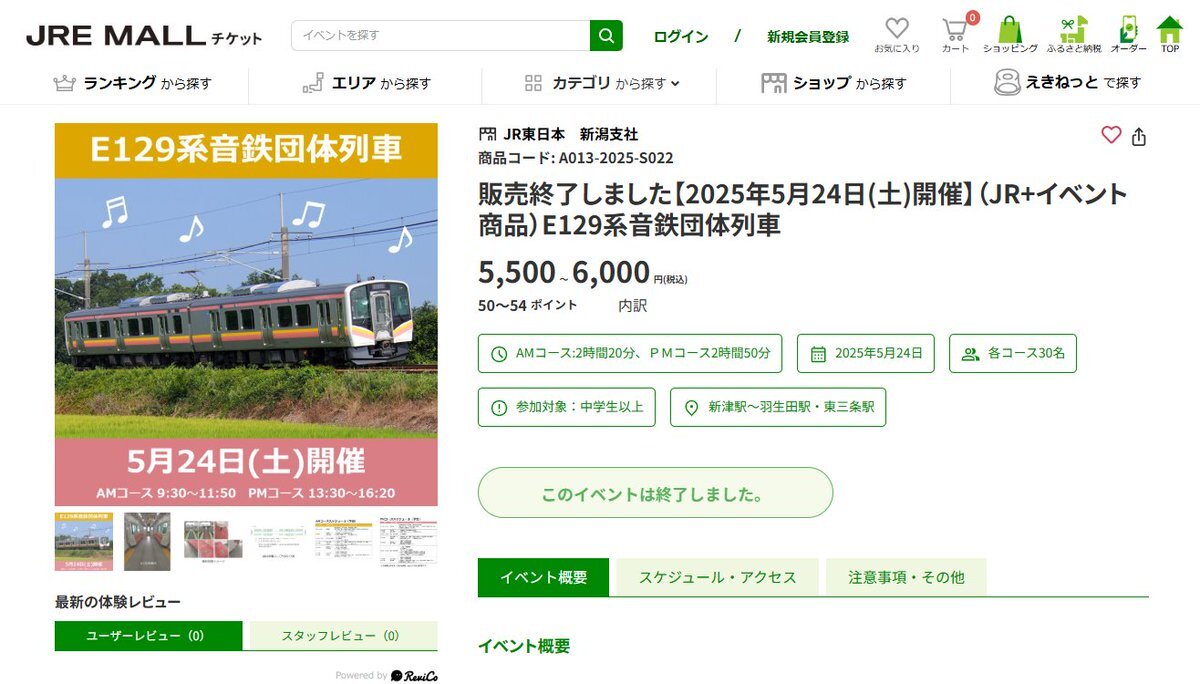Open ショップから探す menu item
1200x684 pixels.
[x=833, y=84]
